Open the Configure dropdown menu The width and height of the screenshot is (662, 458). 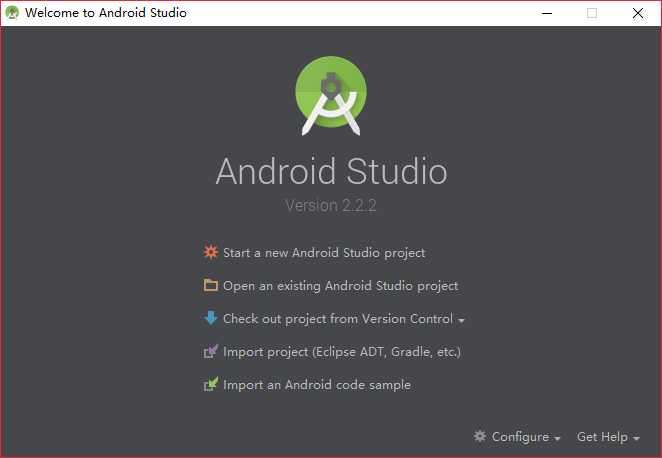[517, 436]
